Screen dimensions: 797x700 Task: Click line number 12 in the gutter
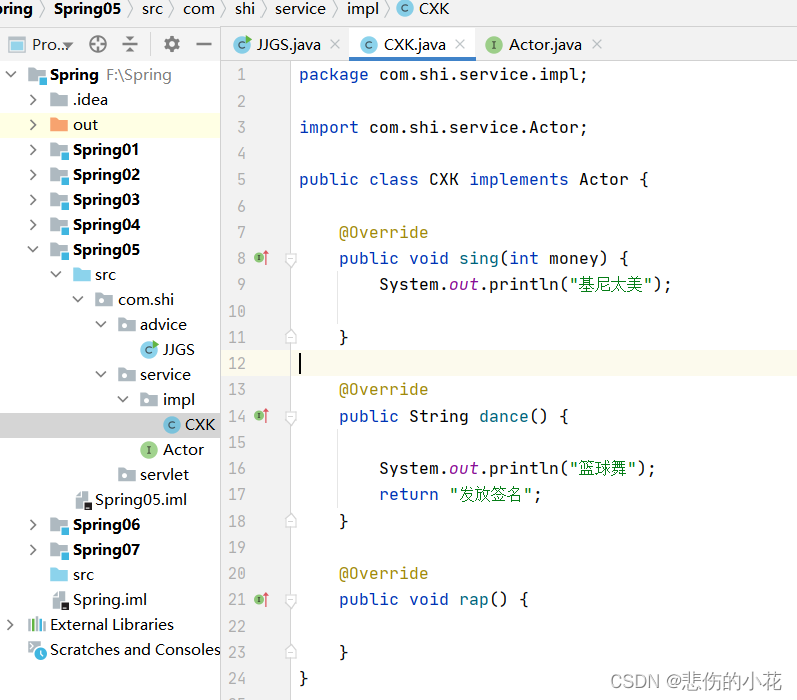(237, 363)
